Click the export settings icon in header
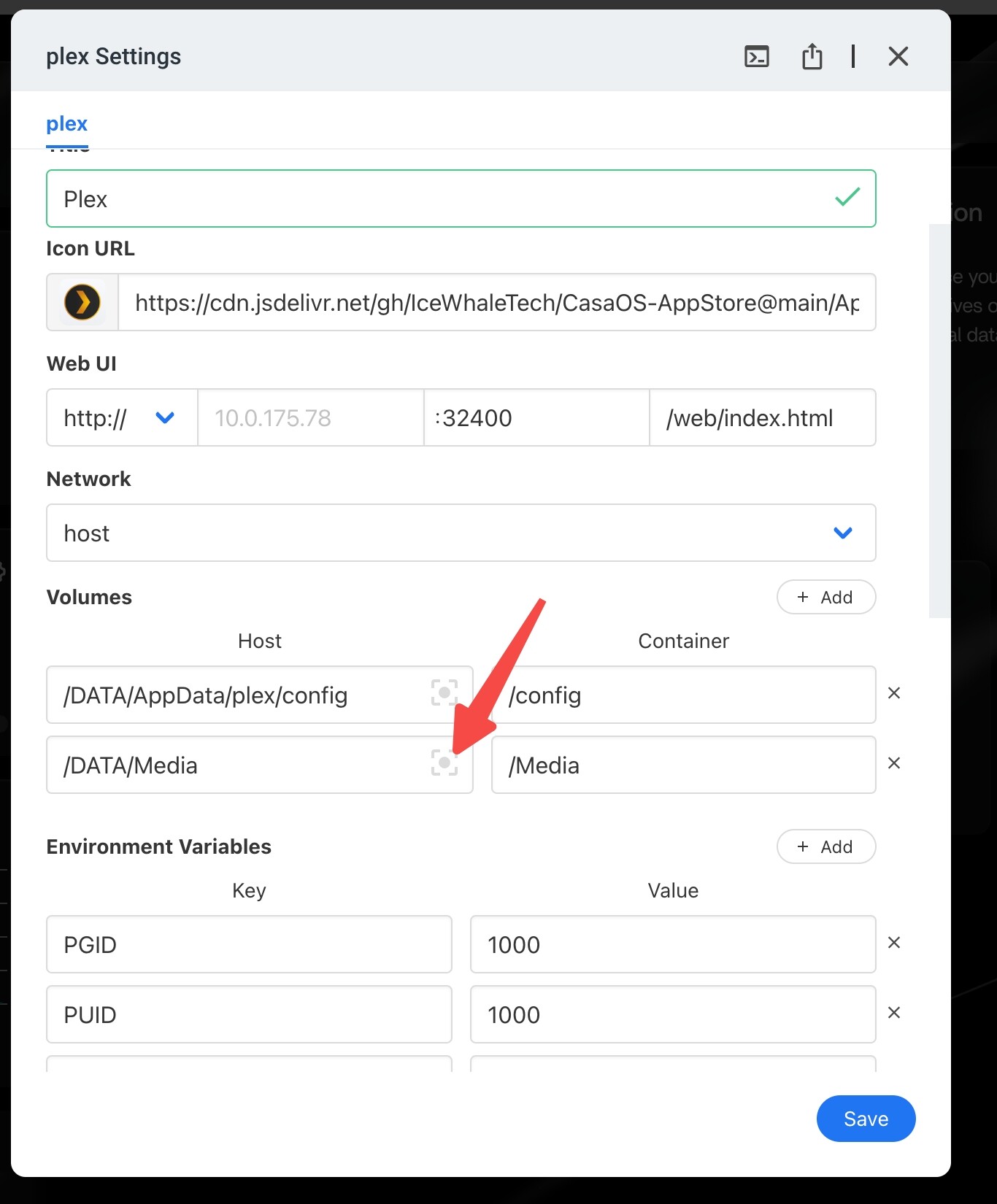 812,56
